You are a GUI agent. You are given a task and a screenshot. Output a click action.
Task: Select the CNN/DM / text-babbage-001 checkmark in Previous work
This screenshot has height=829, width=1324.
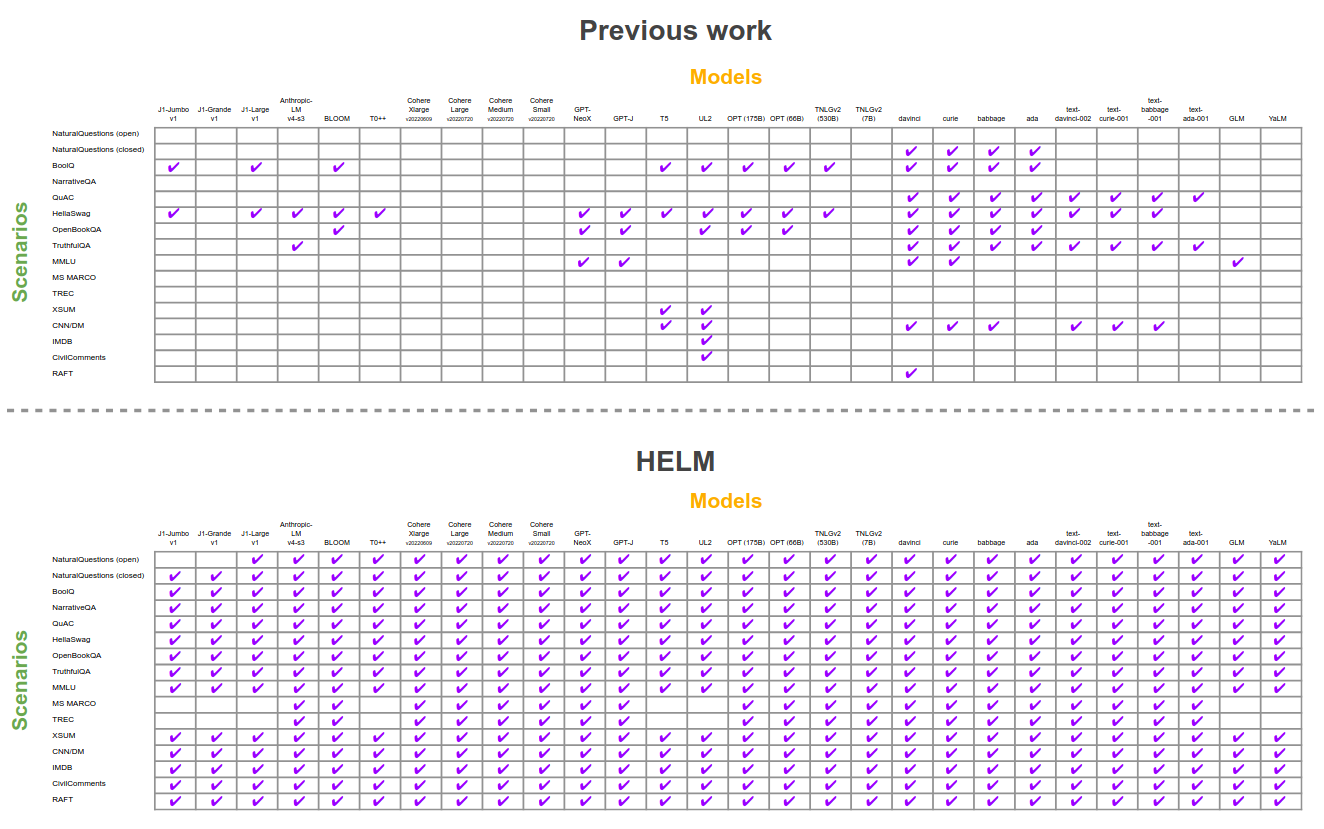point(1157,326)
